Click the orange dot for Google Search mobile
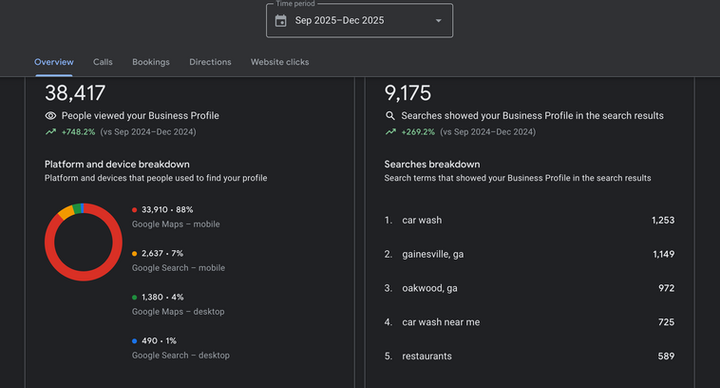Image resolution: width=720 pixels, height=388 pixels. (135, 253)
